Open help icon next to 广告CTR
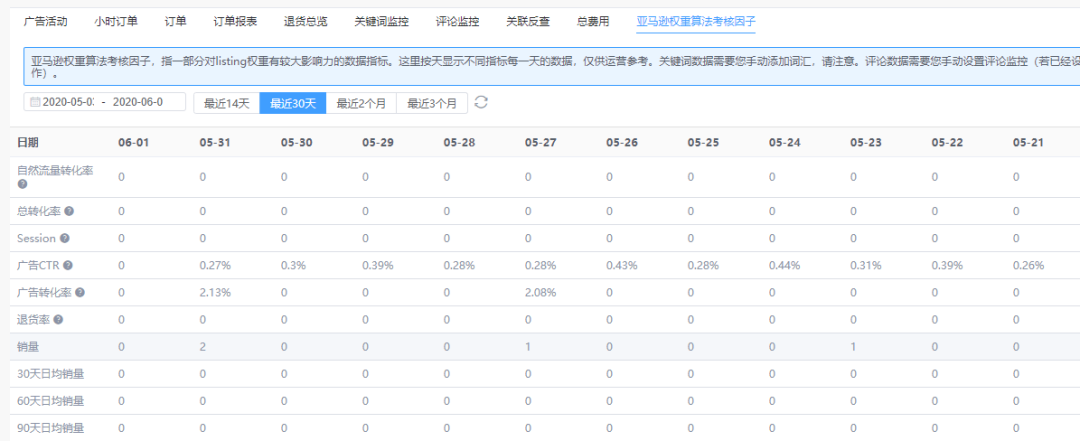Image resolution: width=1080 pixels, height=441 pixels. 68,265
